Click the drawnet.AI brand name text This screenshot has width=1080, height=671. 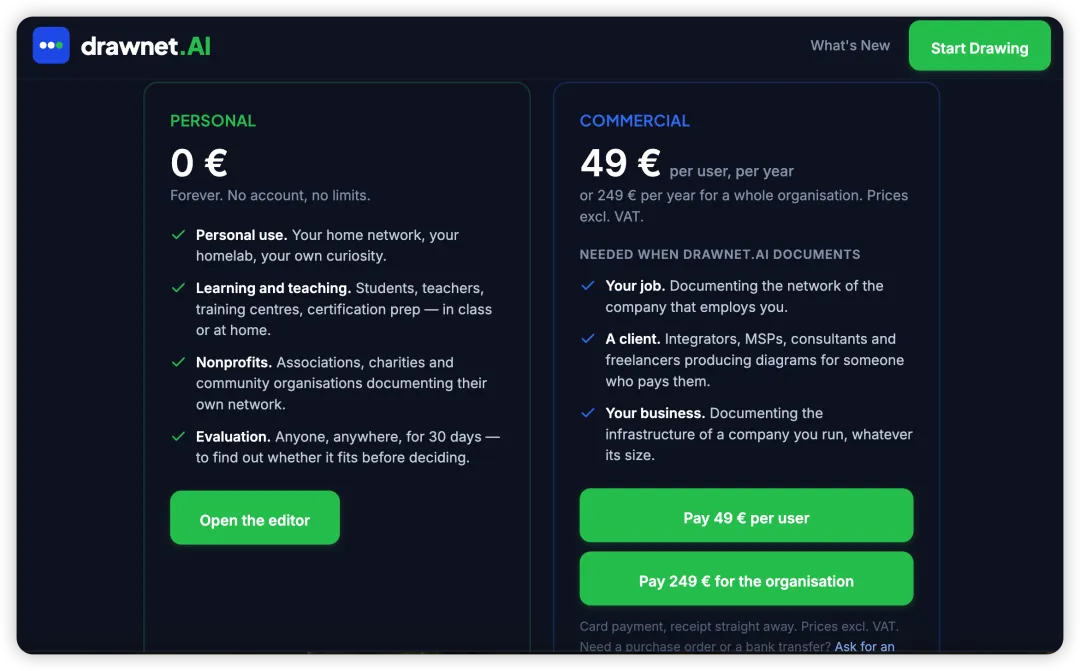tap(145, 46)
